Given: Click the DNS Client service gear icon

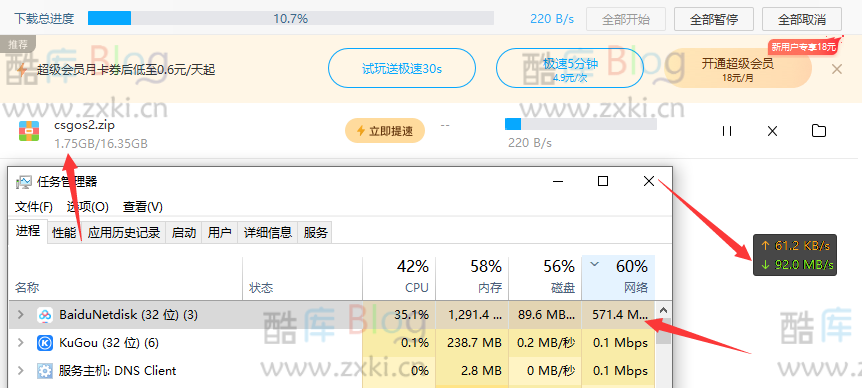Looking at the screenshot, I should pos(45,370).
